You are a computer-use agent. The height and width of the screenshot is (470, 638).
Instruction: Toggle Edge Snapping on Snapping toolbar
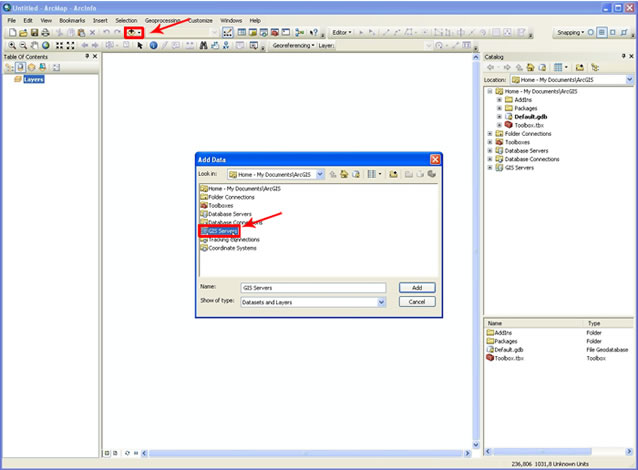click(624, 33)
